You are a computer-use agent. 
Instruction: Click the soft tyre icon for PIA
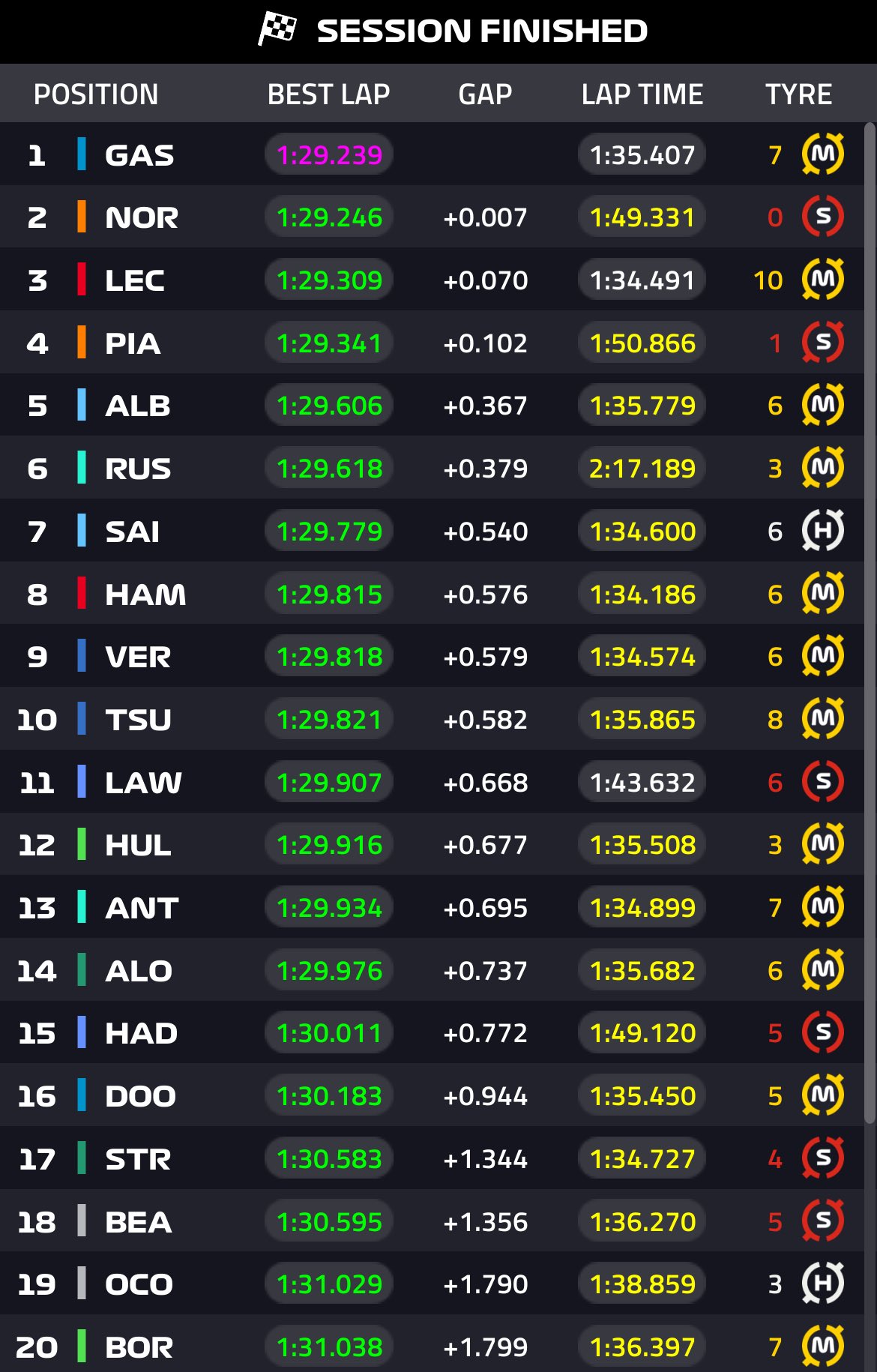822,343
